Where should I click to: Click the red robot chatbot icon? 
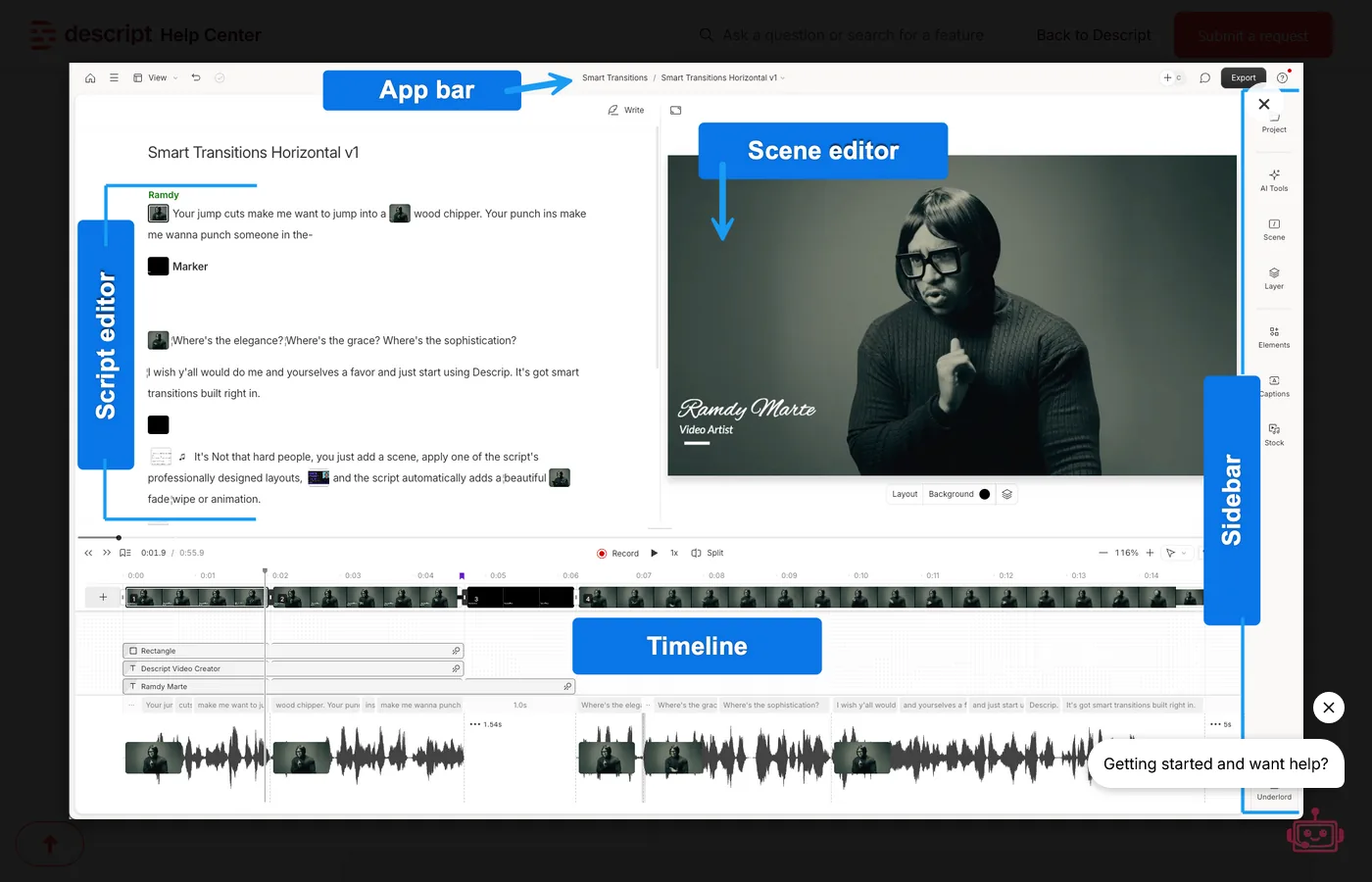pos(1315,832)
